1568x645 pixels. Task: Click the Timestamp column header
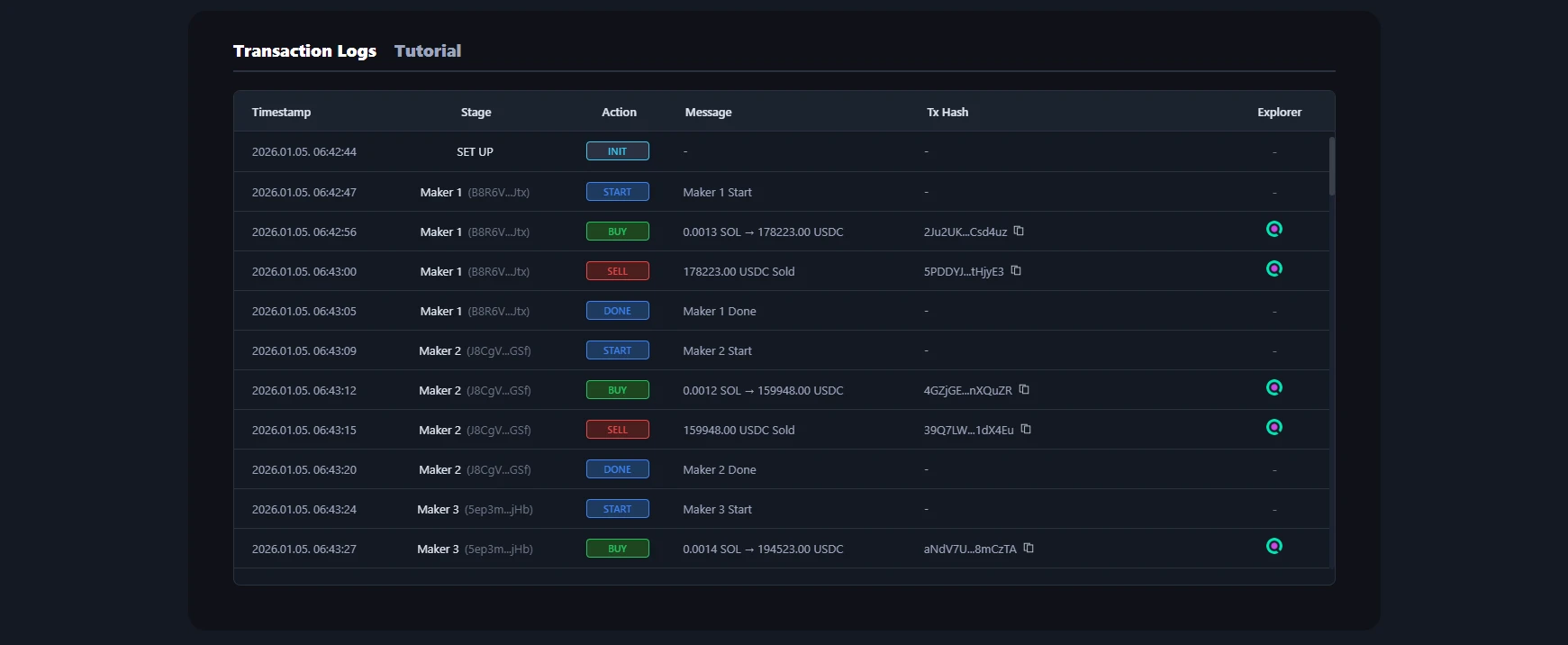[x=281, y=113]
